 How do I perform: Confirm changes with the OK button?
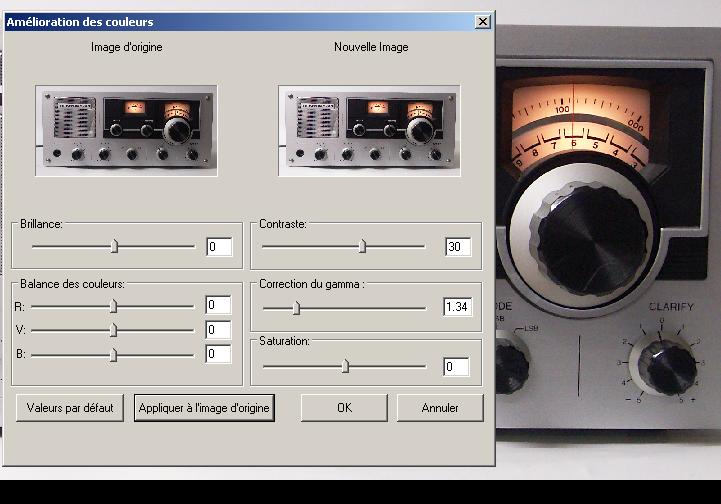tap(344, 408)
